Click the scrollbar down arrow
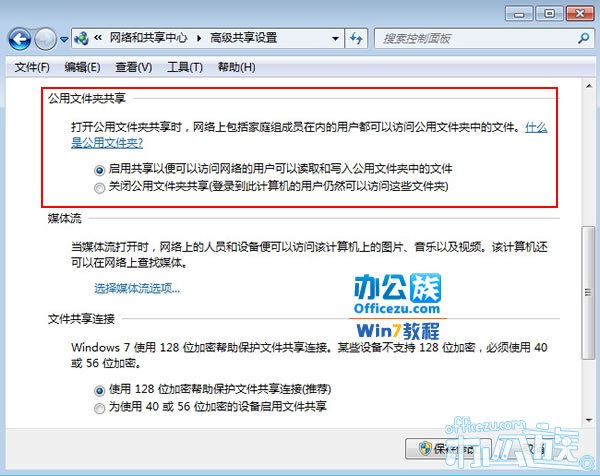Viewport: 600px width, 476px height. click(x=589, y=420)
